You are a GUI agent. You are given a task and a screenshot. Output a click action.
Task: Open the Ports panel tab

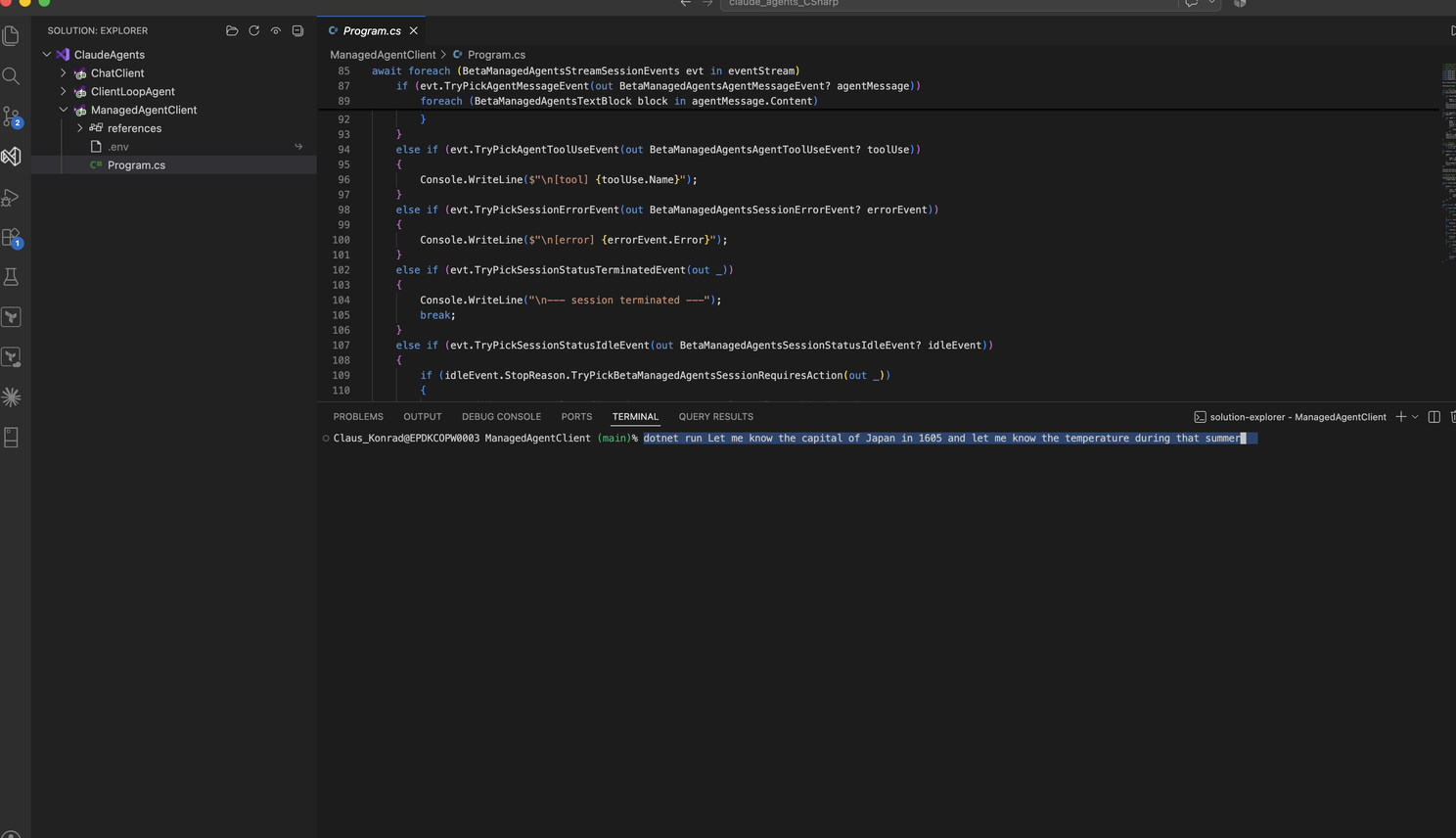576,417
